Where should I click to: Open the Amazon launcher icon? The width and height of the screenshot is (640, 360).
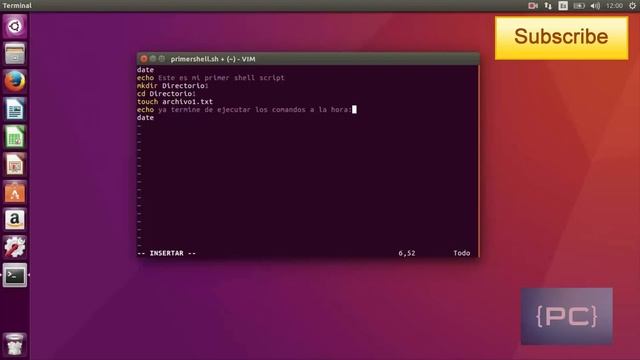[x=15, y=220]
